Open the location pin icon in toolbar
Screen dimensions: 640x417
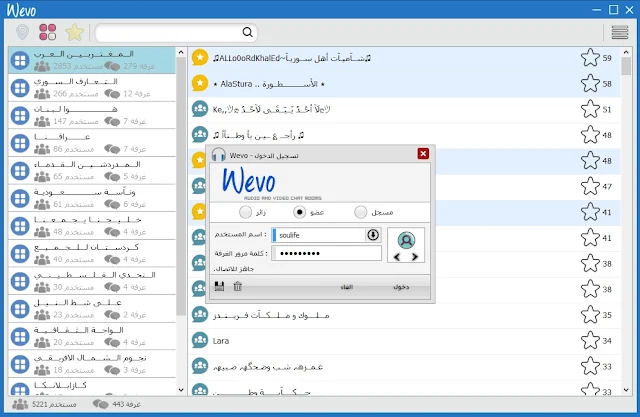coord(22,32)
